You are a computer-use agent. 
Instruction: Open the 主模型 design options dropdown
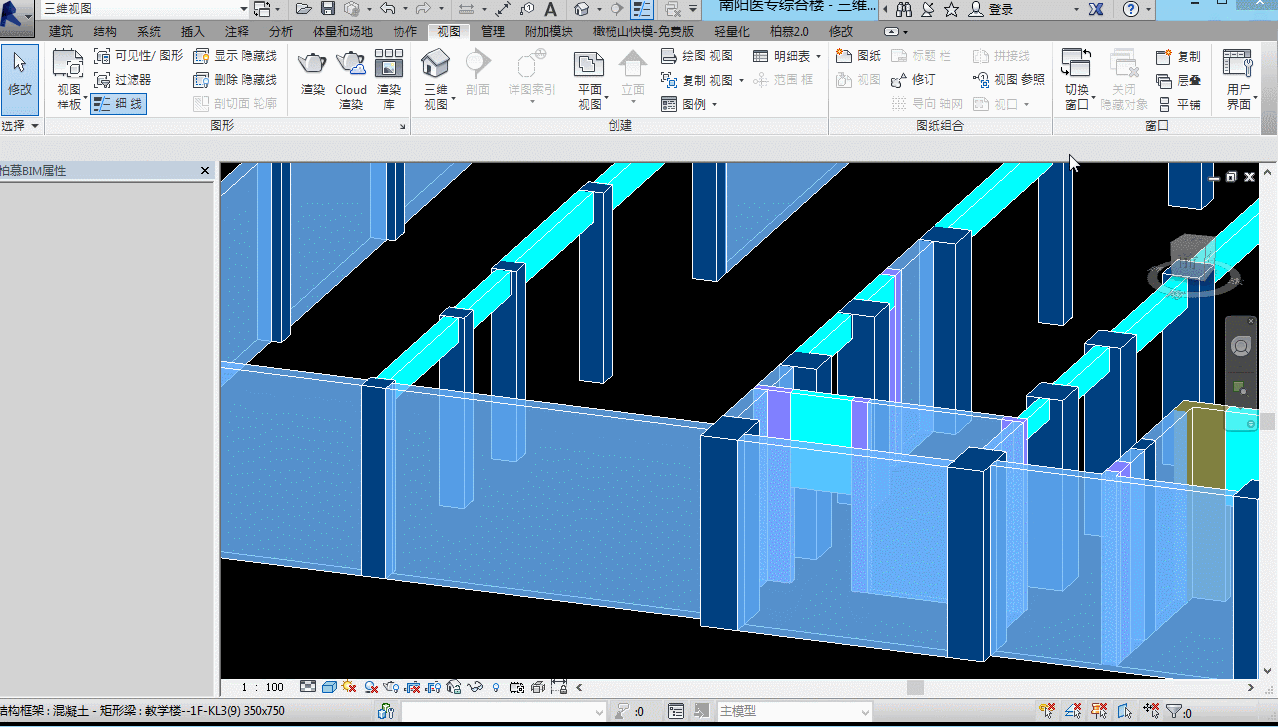coord(794,712)
